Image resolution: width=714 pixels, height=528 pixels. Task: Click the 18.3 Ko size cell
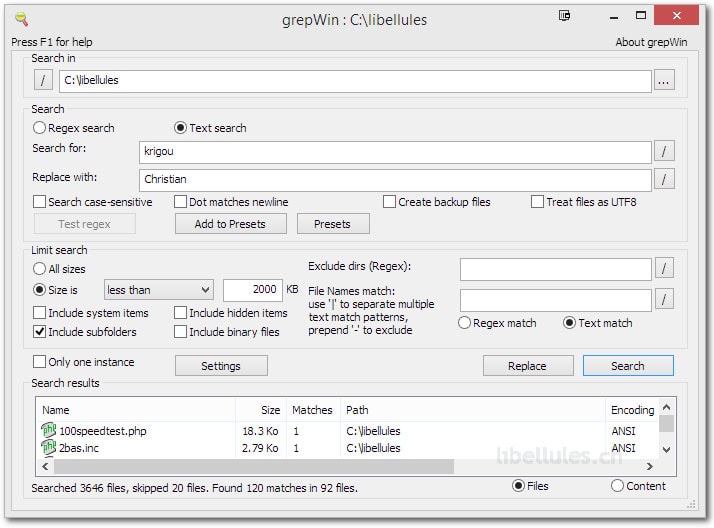(x=260, y=431)
